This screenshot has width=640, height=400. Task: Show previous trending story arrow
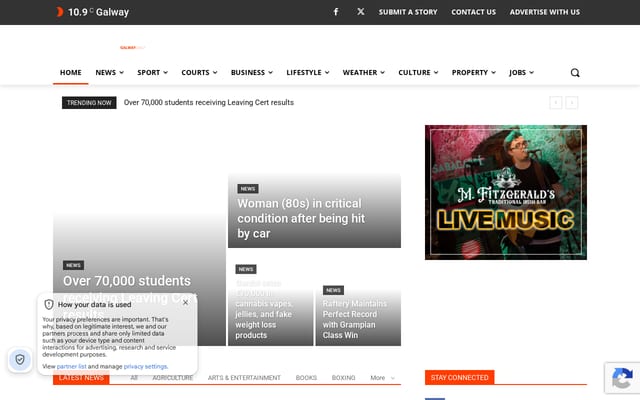(556, 102)
